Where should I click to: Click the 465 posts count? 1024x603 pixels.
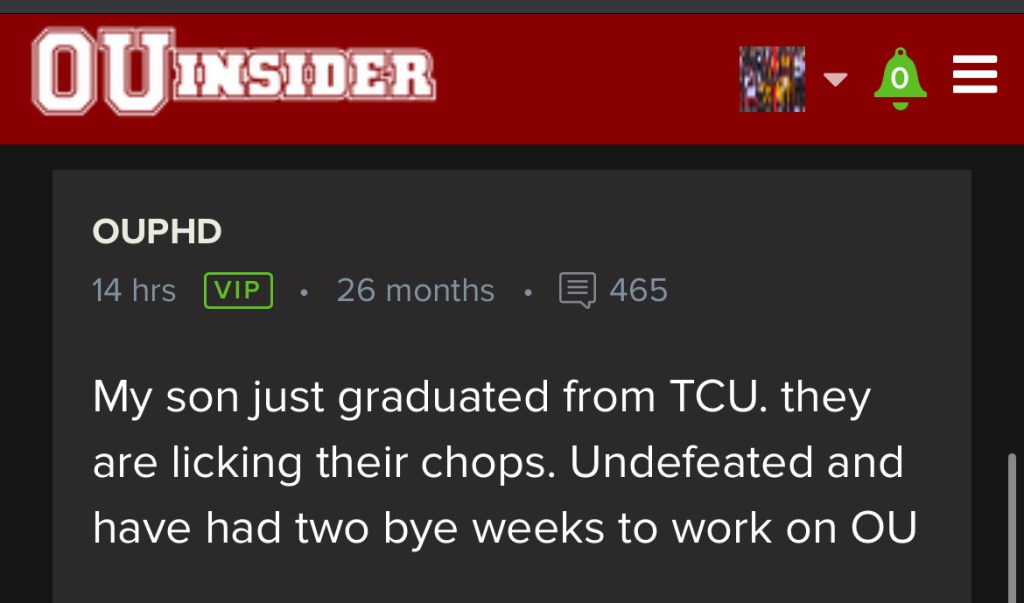tap(638, 290)
